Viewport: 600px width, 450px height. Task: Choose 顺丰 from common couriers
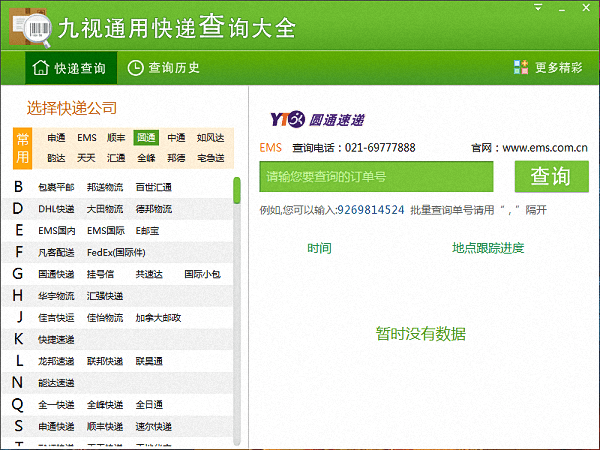point(117,138)
